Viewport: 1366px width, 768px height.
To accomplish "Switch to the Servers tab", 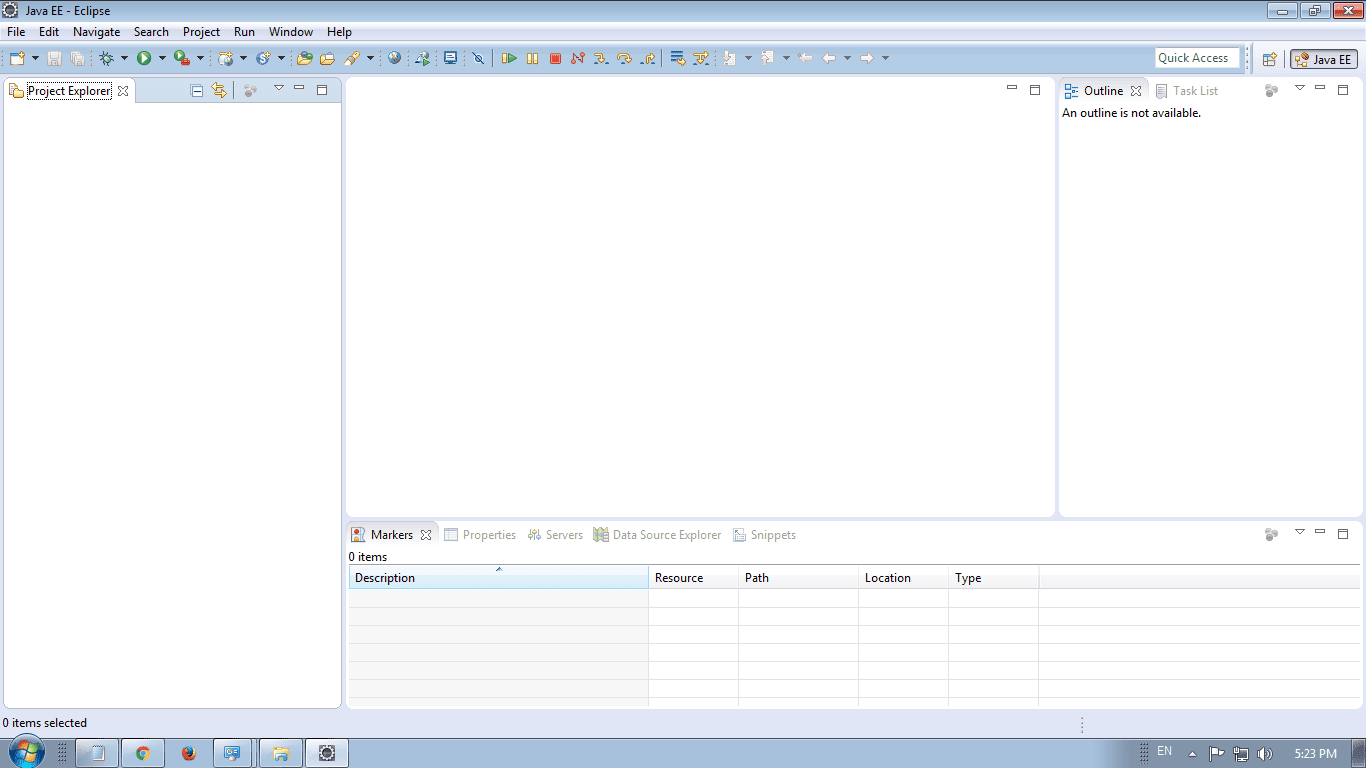I will [x=555, y=535].
